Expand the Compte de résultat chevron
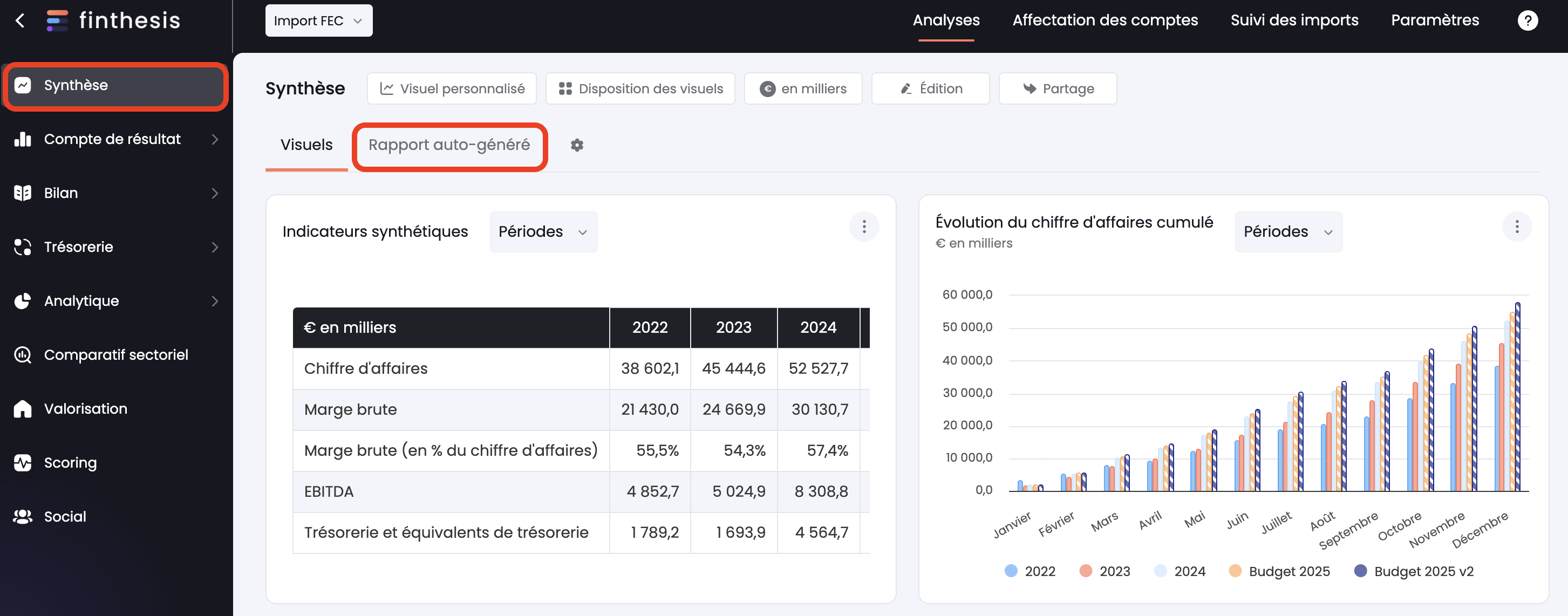Screen dimensions: 1568x616 point(215,139)
